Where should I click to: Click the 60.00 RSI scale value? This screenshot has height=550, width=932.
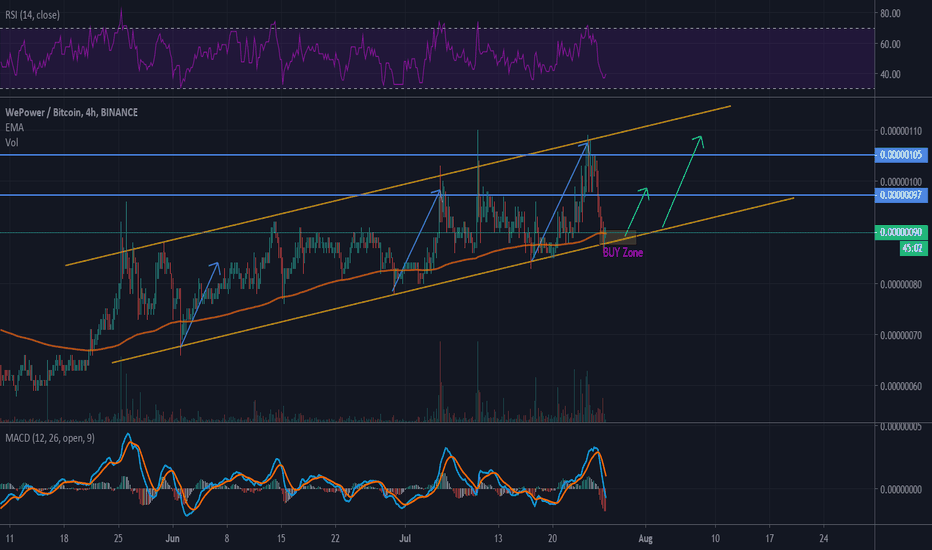[x=890, y=44]
